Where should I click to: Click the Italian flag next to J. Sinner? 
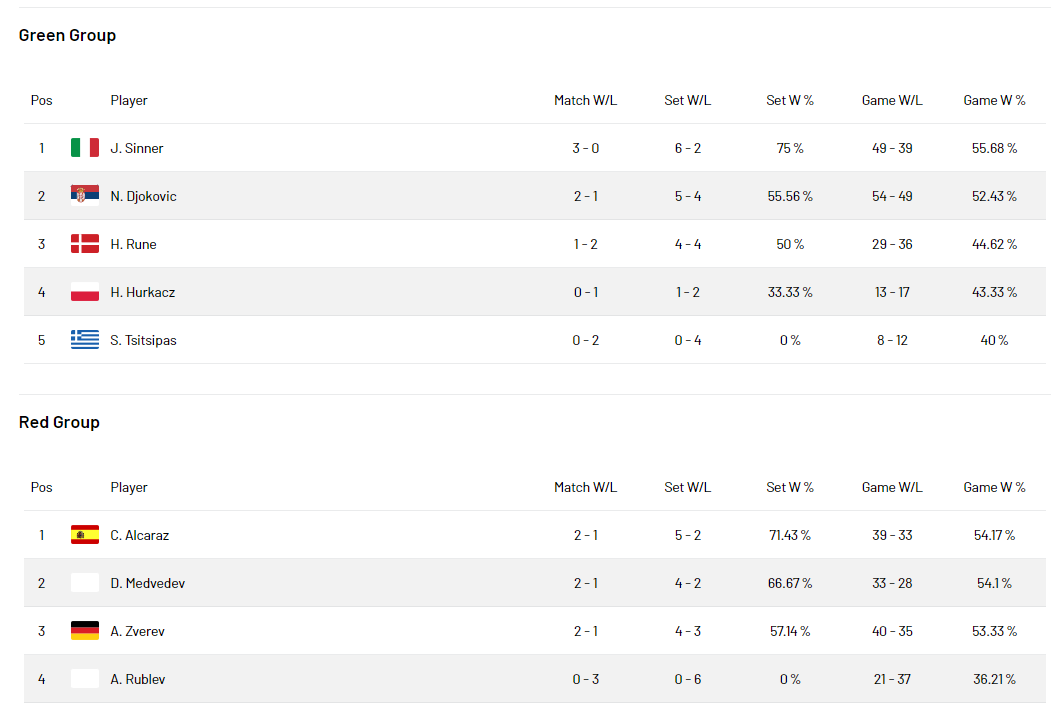click(x=85, y=148)
